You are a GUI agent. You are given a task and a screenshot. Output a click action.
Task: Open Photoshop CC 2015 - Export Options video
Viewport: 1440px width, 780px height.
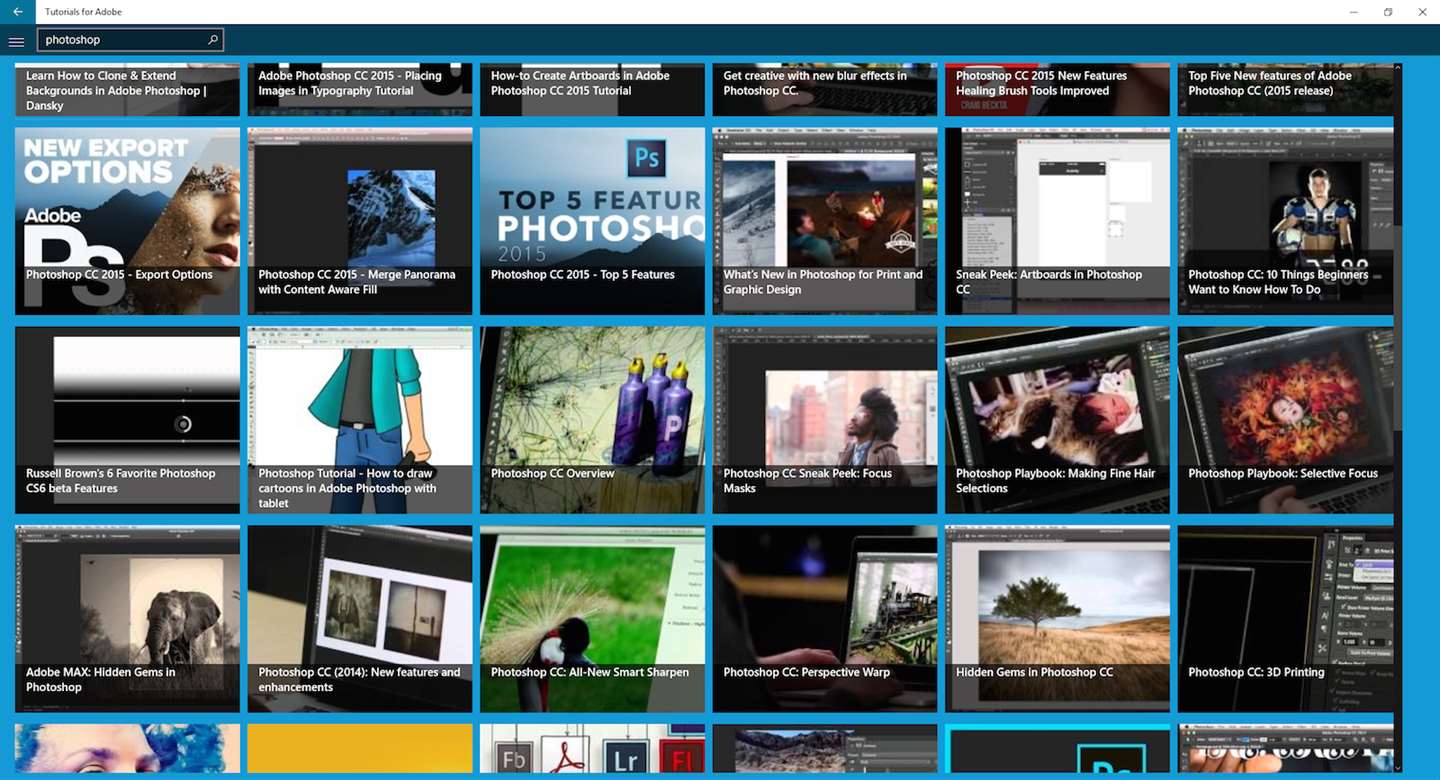coord(127,221)
